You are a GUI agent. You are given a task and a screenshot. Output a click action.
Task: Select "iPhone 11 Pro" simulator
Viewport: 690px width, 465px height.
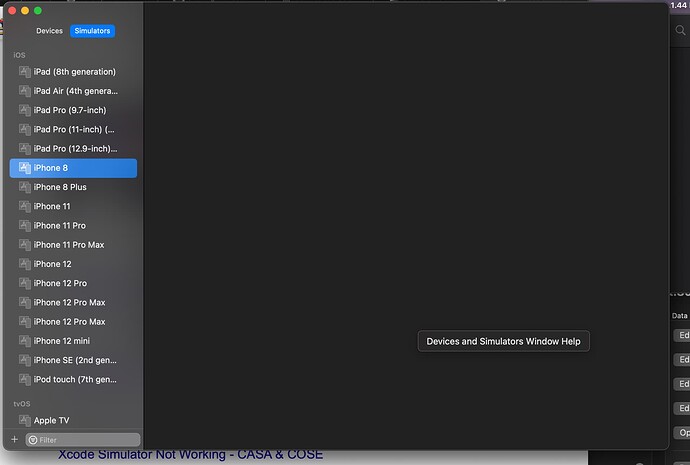(73, 225)
